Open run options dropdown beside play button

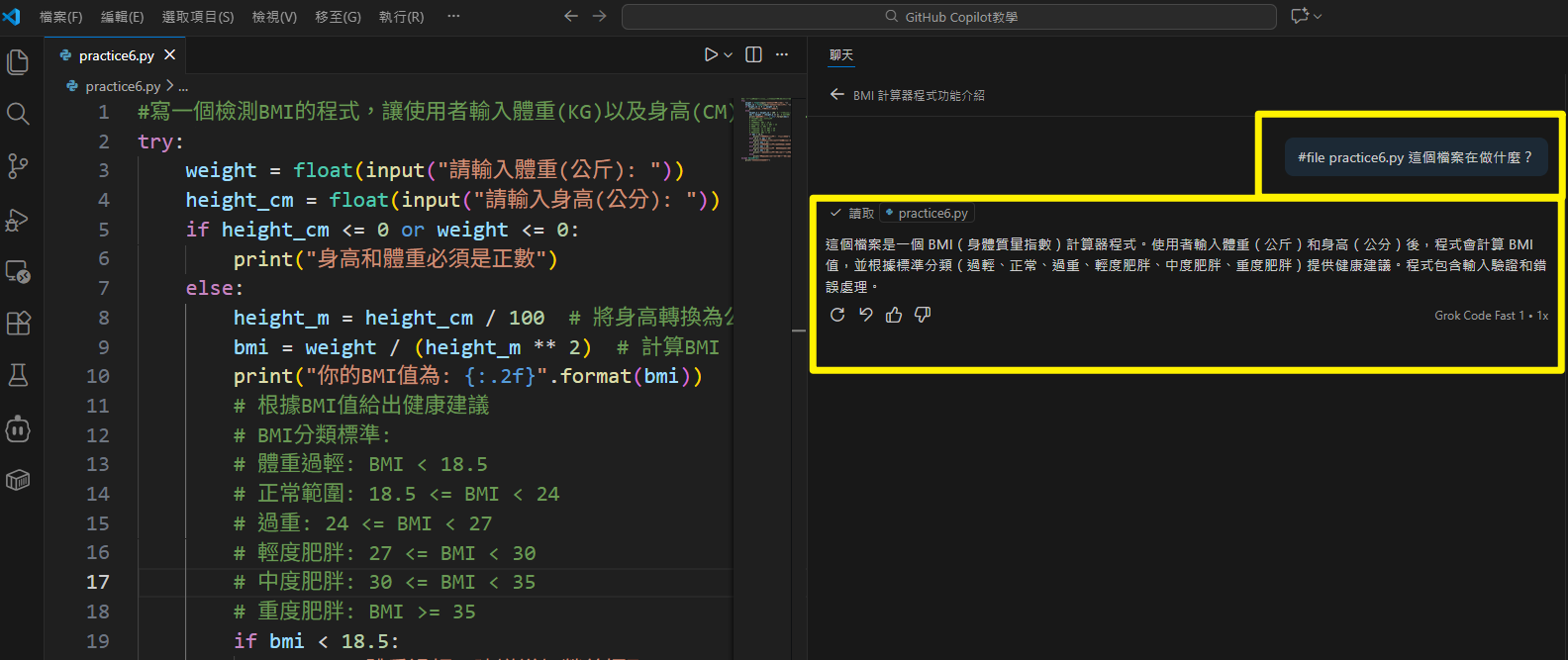click(x=729, y=55)
